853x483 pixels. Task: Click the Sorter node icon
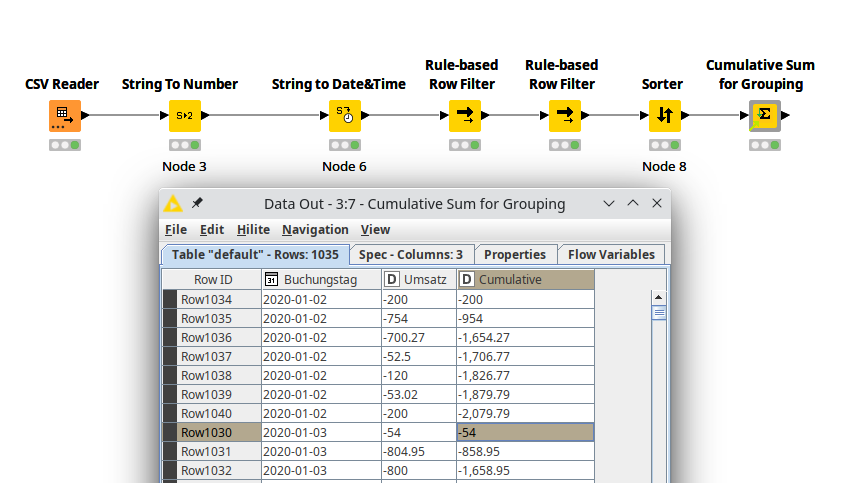(x=664, y=115)
